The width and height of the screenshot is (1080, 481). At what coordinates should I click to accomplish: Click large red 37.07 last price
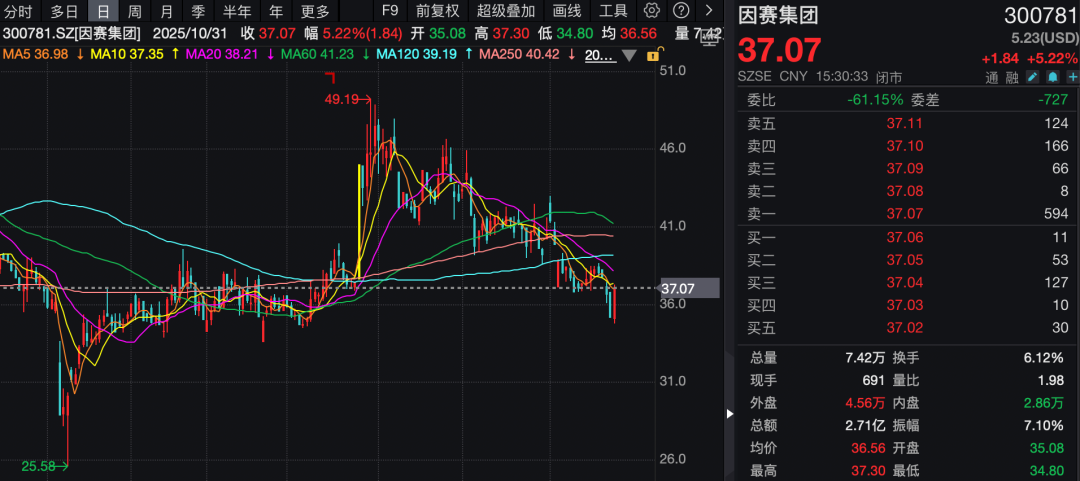780,50
